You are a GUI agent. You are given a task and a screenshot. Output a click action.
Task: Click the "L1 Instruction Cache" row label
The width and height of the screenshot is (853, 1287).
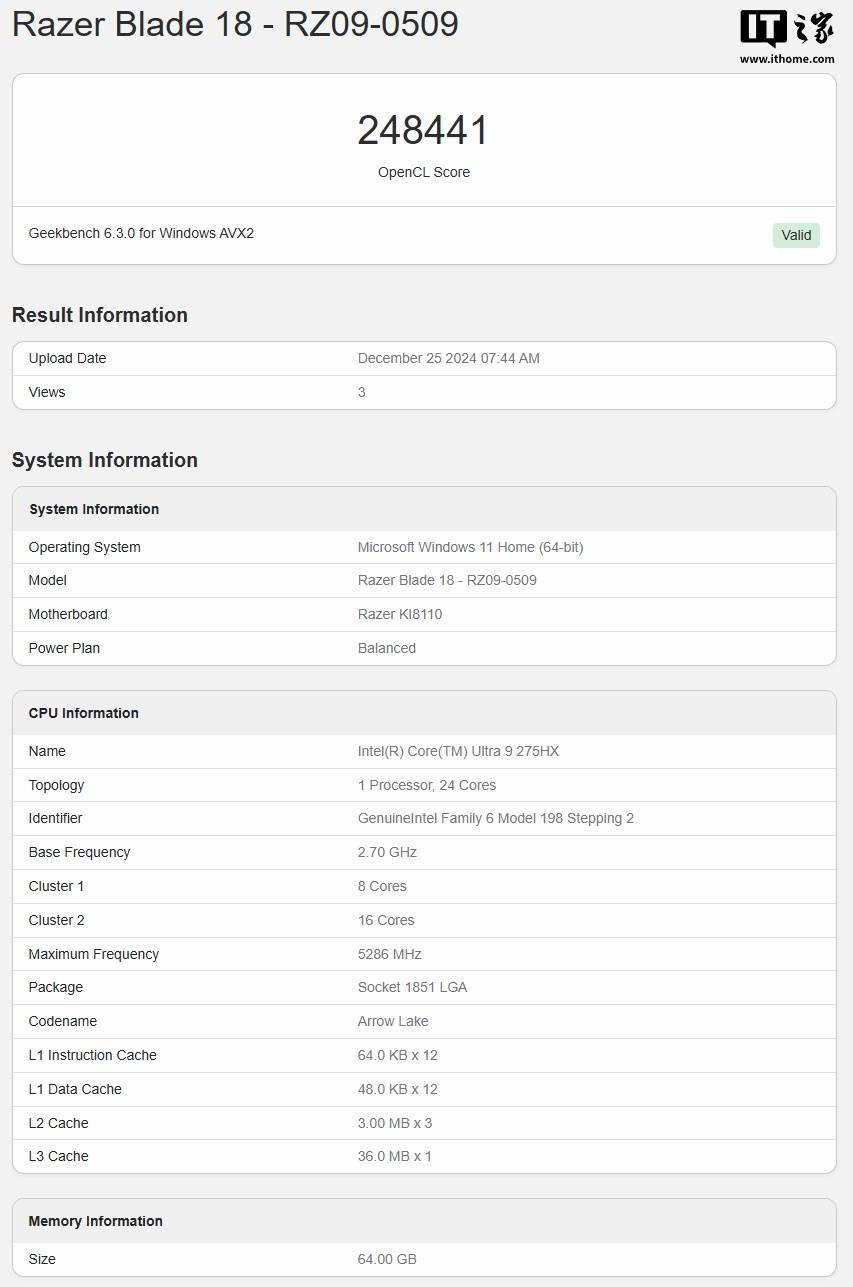[93, 1055]
